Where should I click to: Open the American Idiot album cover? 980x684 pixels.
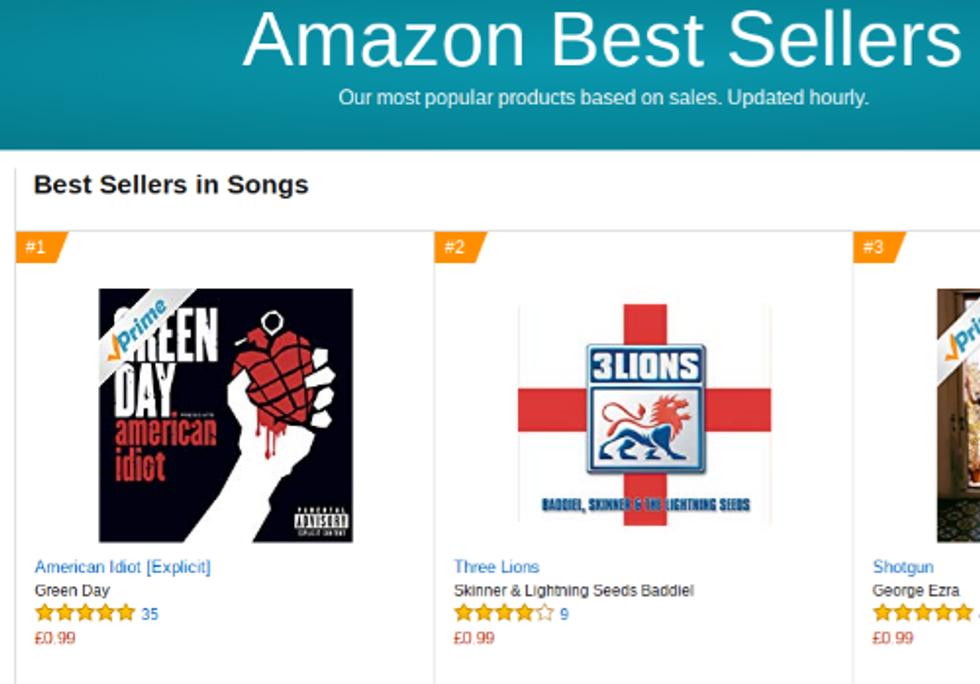[x=225, y=415]
